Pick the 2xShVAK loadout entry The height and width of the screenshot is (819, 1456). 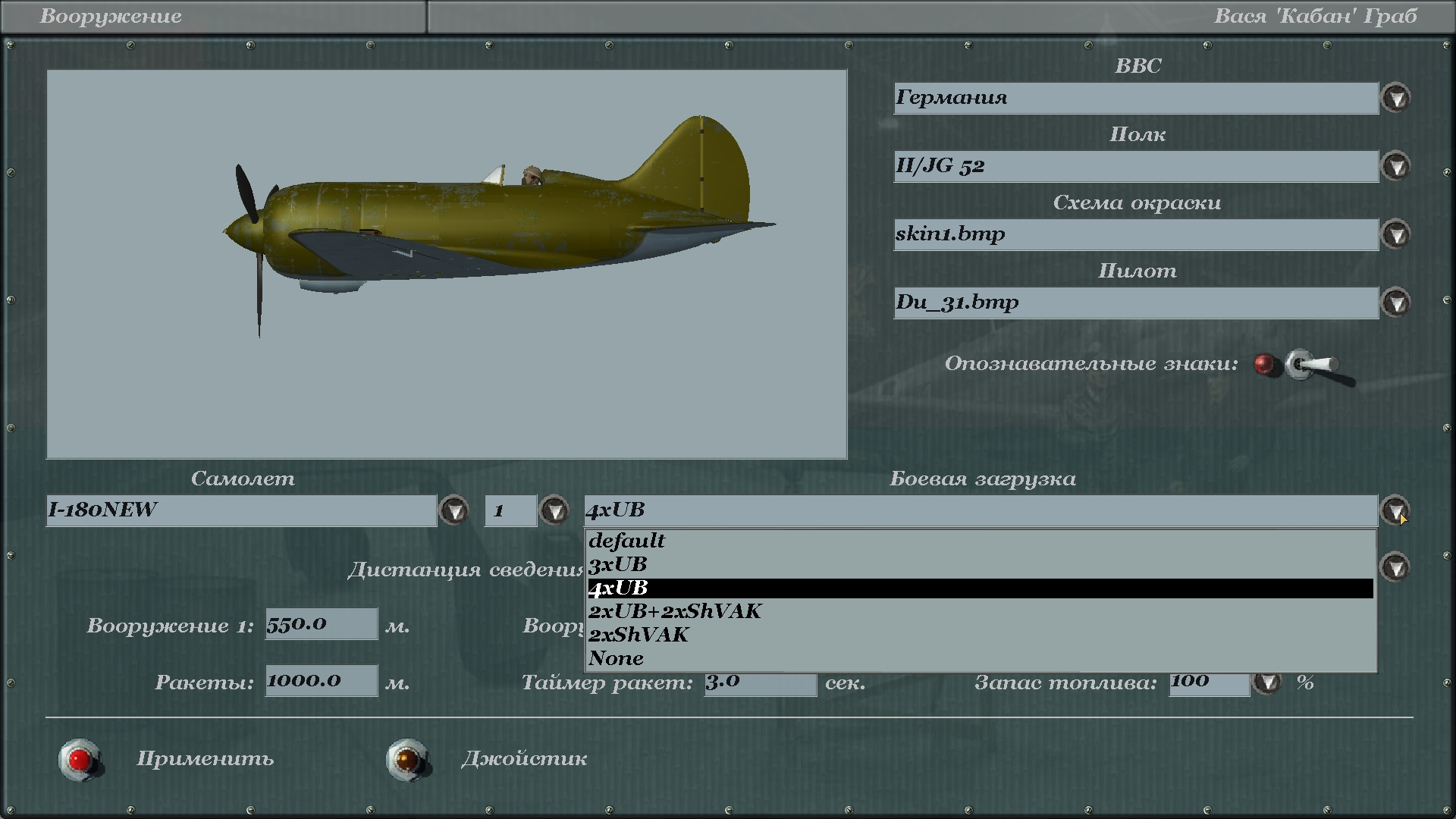click(x=639, y=635)
